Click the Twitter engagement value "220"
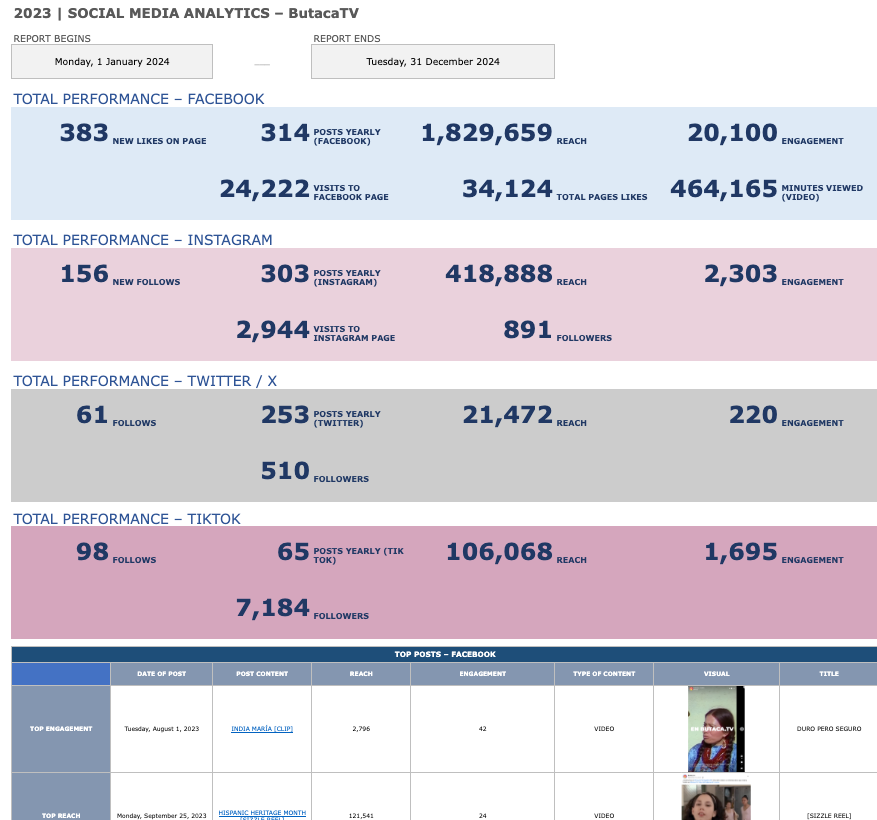The image size is (877, 820). [753, 415]
